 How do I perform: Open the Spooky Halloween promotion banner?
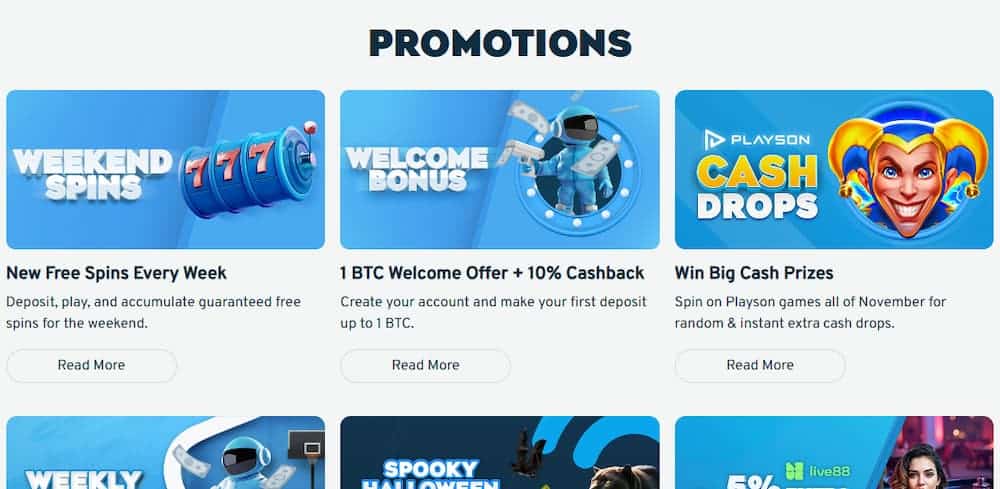499,453
